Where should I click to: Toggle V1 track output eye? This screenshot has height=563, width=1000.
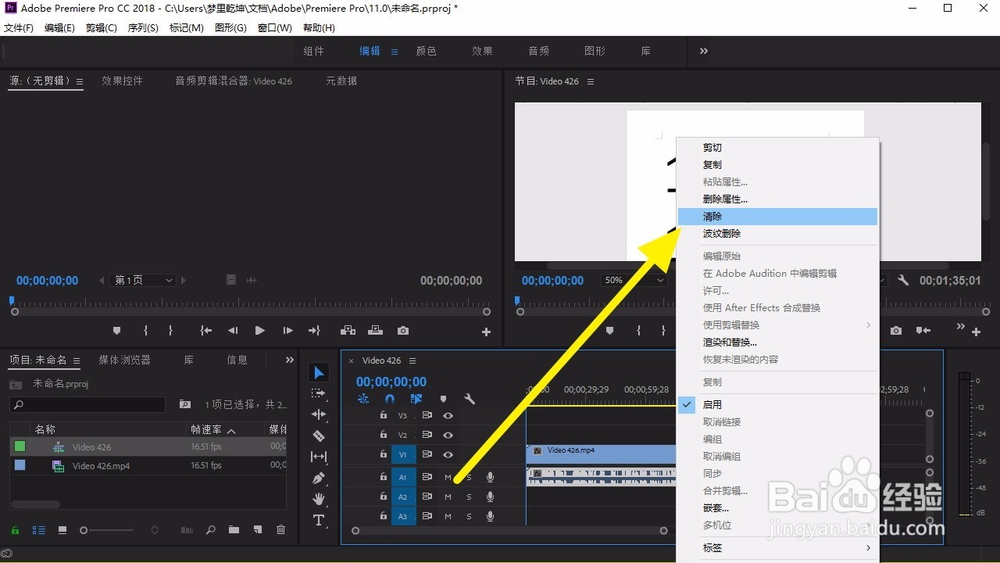coord(448,455)
